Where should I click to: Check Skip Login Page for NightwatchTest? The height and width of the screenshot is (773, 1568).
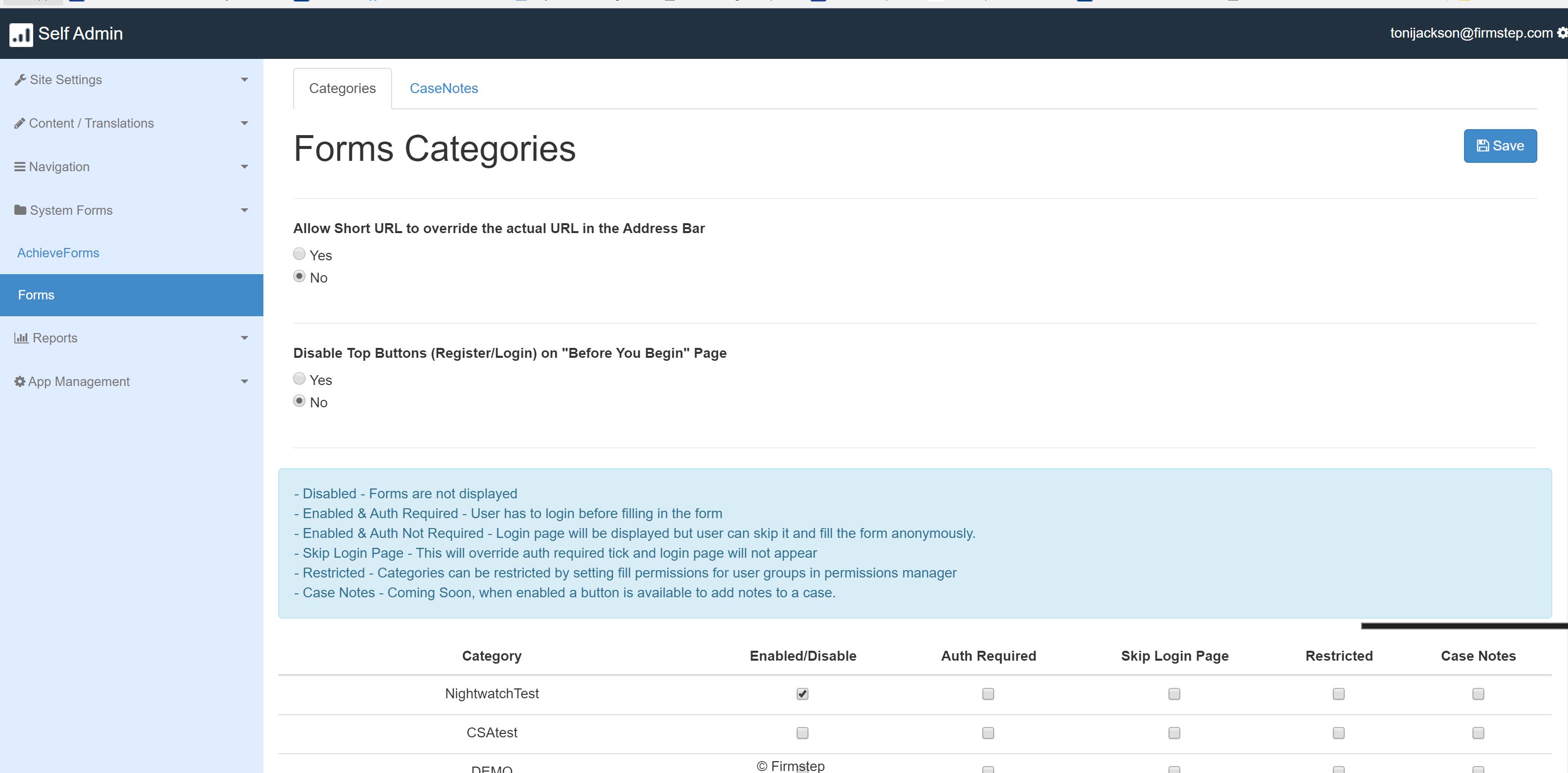pyautogui.click(x=1174, y=694)
